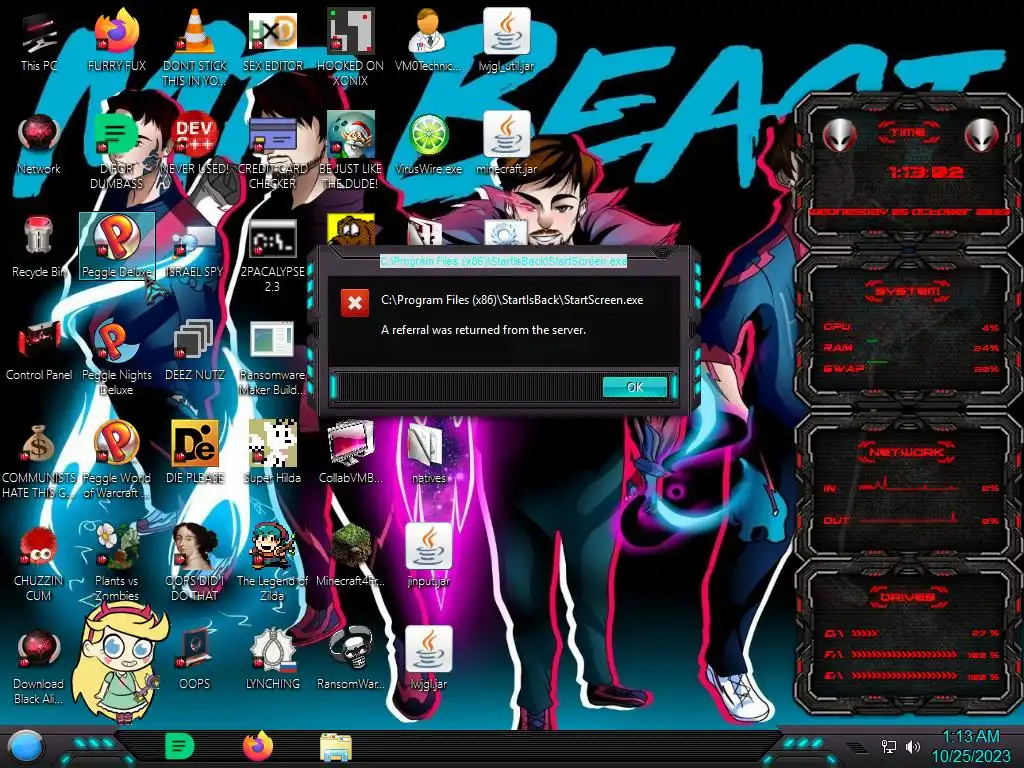This screenshot has width=1024, height=768.
Task: Select the Peggle Deluxe icon
Action: 117,246
